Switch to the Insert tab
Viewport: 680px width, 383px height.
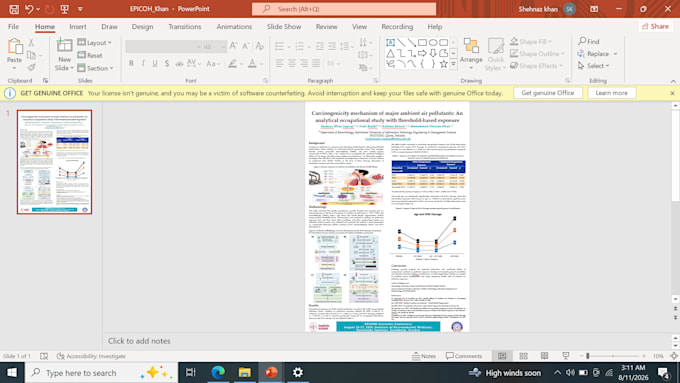tap(78, 26)
